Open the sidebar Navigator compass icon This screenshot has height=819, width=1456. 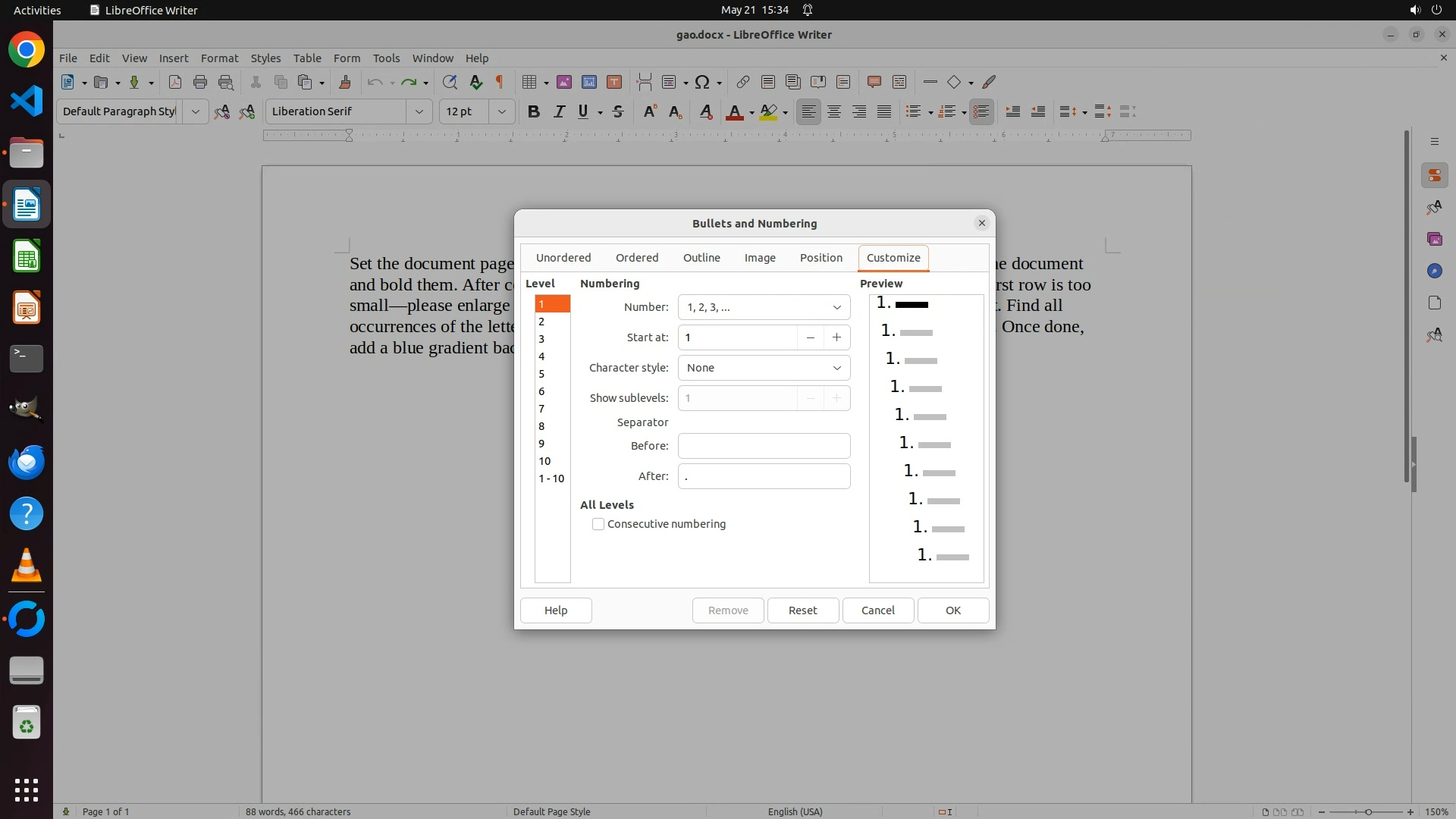tap(1434, 271)
